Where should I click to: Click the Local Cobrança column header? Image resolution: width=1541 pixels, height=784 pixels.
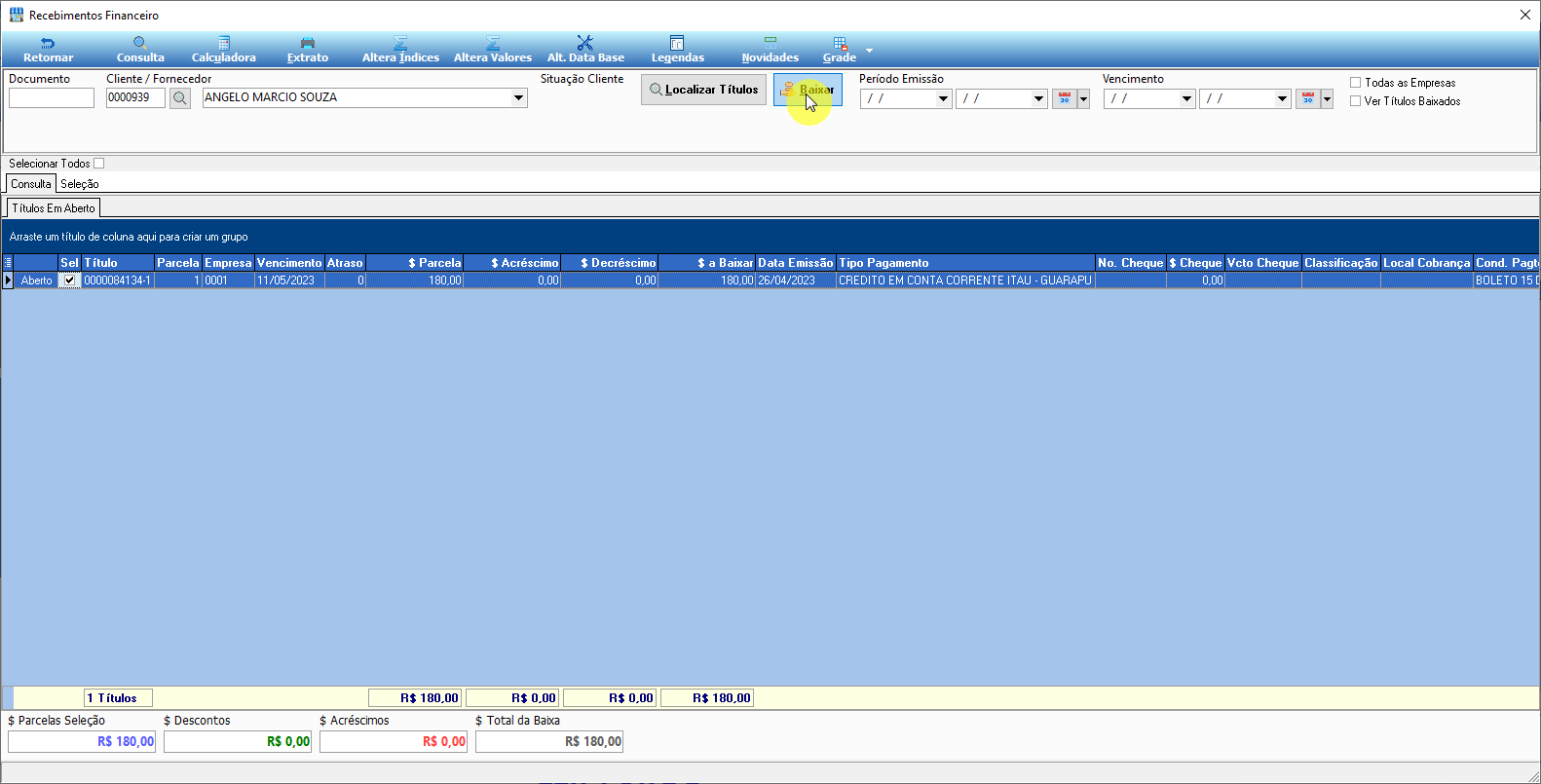[x=1427, y=263]
